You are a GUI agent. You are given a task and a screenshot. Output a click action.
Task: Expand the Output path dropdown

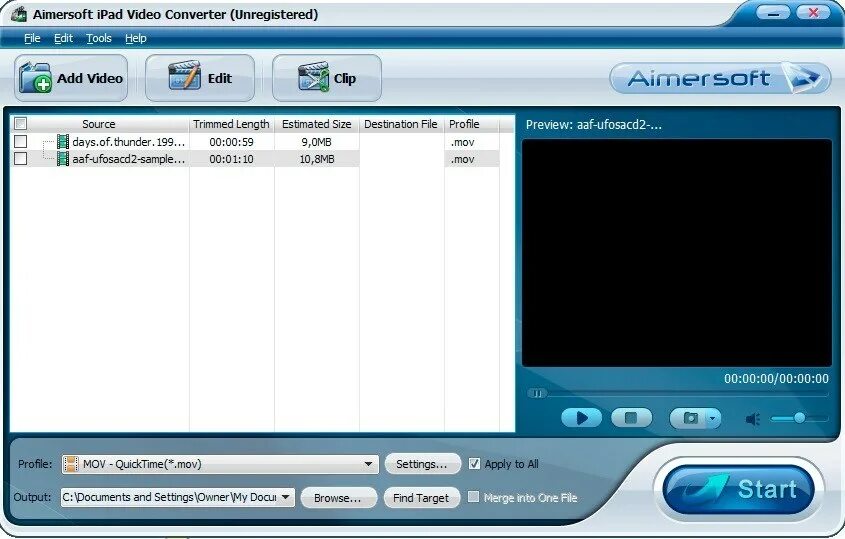[x=286, y=497]
